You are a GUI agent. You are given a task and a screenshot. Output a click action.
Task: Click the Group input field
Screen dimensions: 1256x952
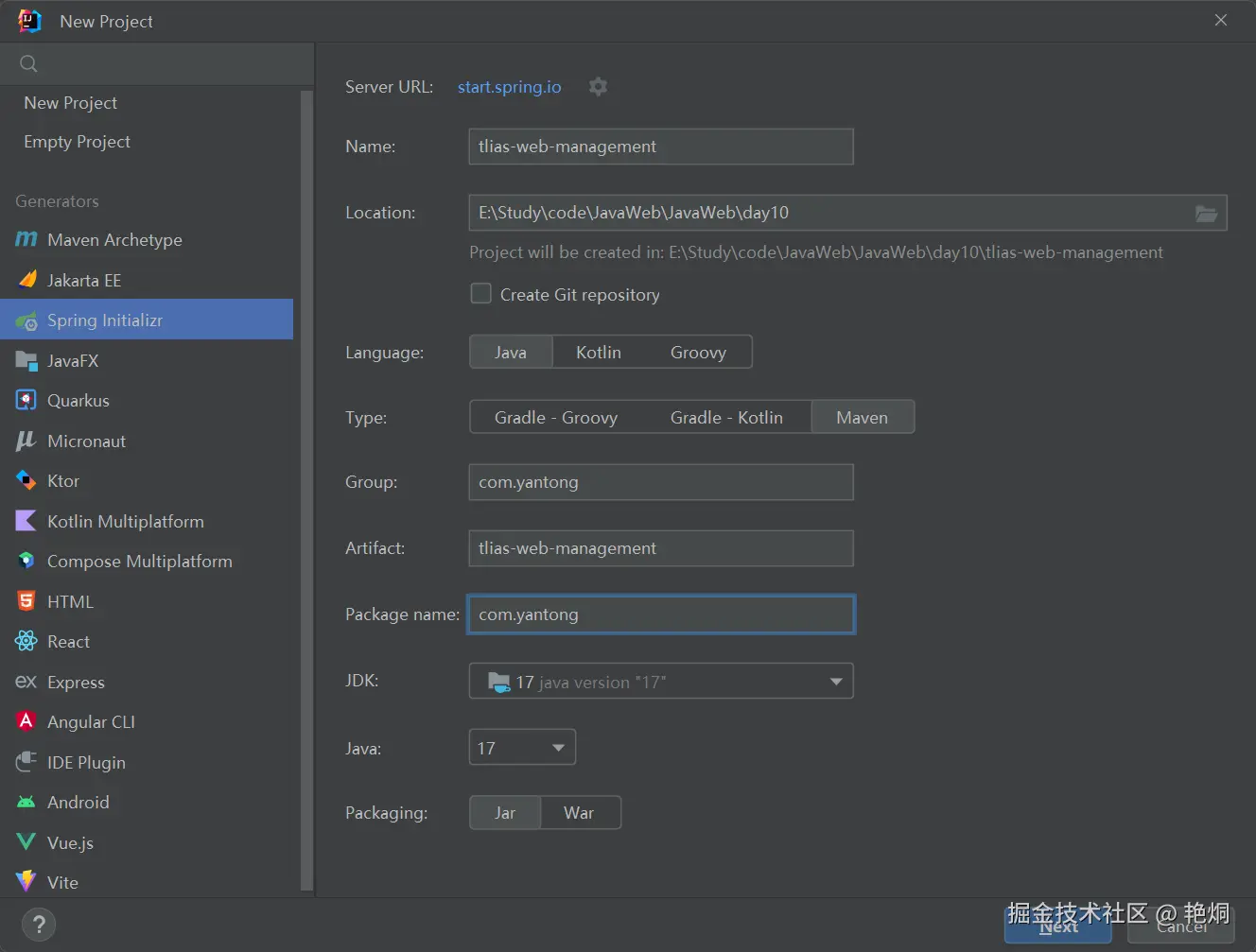661,482
